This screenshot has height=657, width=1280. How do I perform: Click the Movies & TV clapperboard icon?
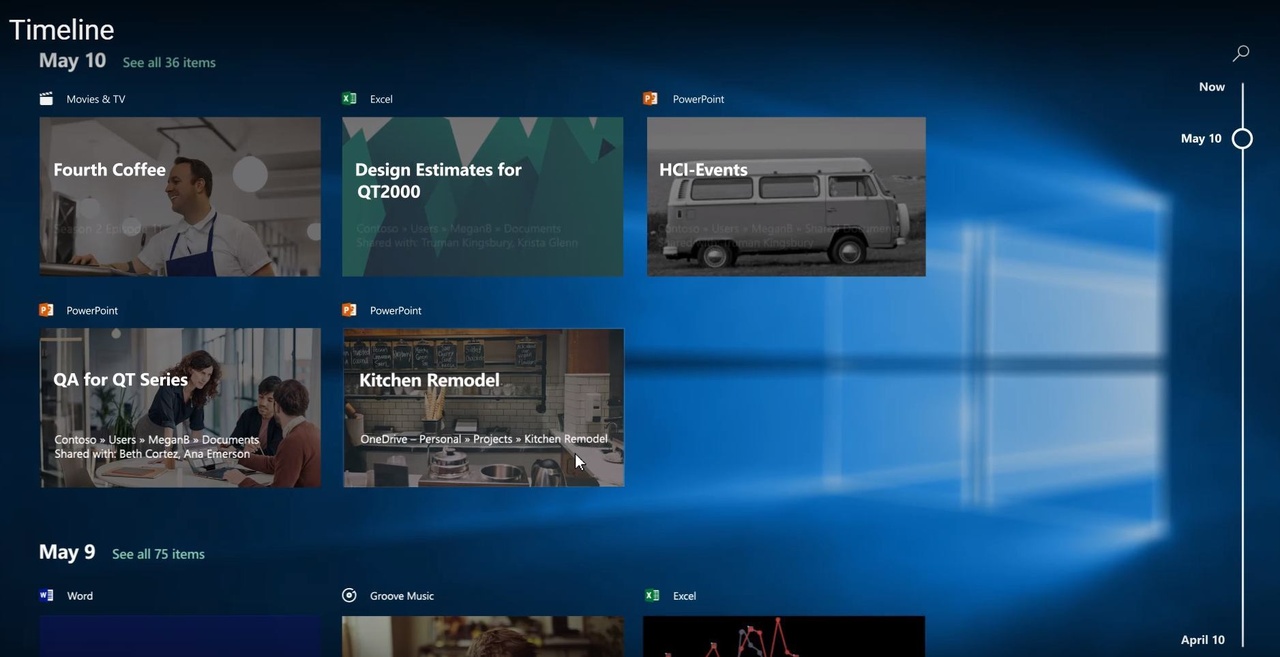[46, 99]
